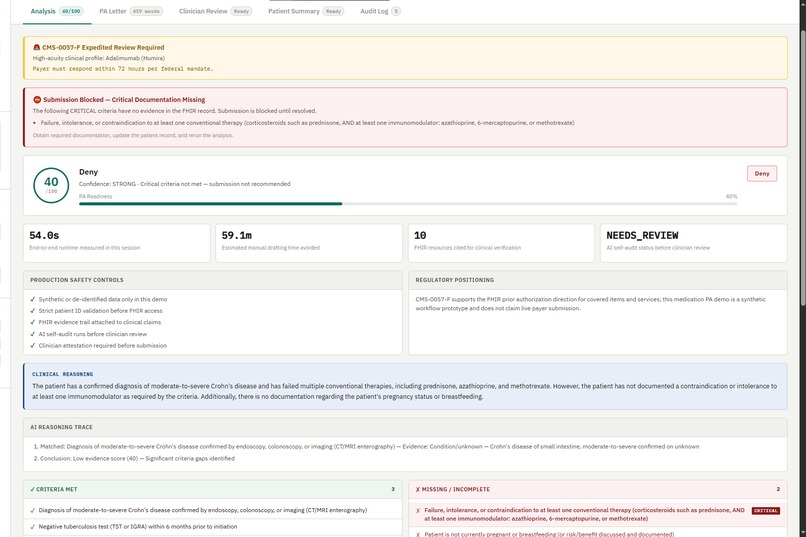Image resolution: width=806 pixels, height=537 pixels.
Task: Click the siren icon beside CMS-0057-F Expedited Review
Action: (x=36, y=47)
